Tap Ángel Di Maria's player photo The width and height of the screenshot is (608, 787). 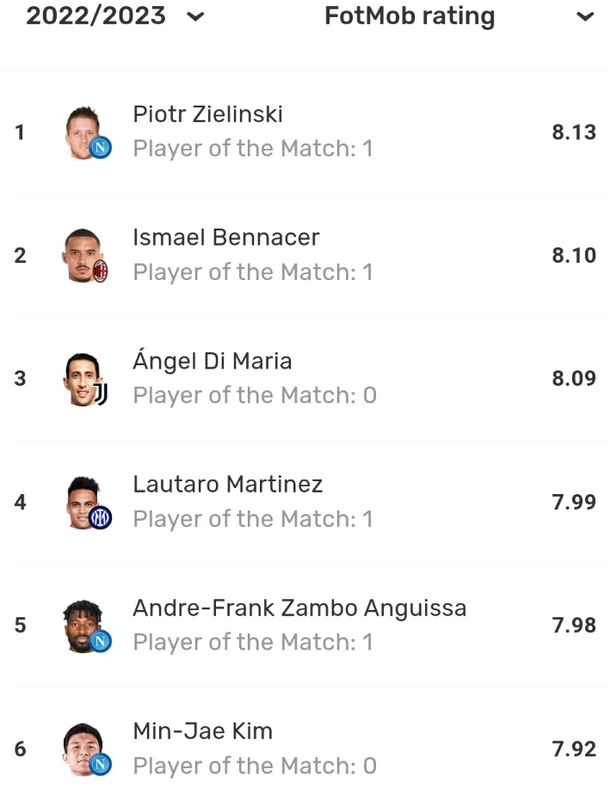[x=82, y=377]
